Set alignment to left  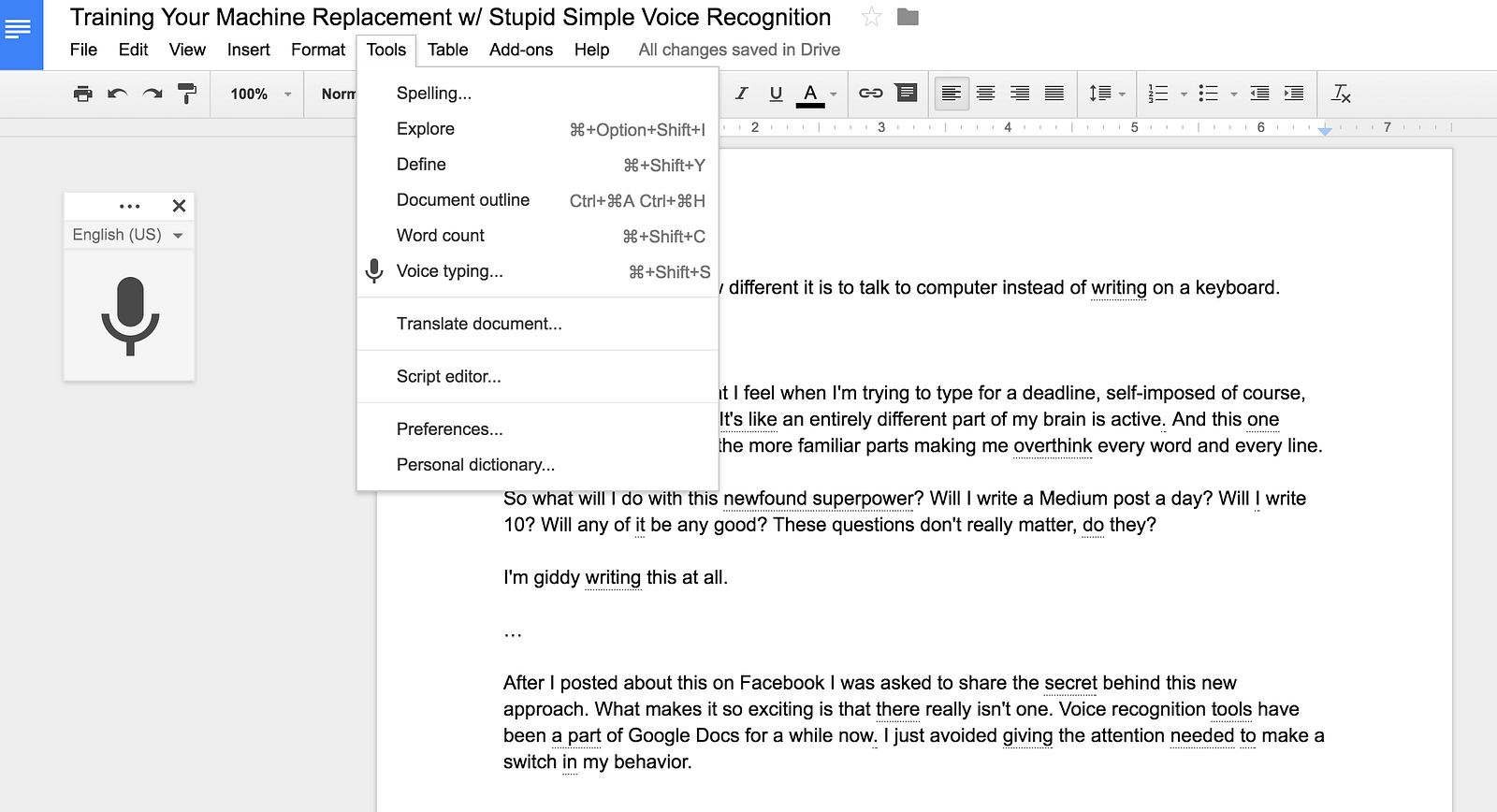click(952, 94)
